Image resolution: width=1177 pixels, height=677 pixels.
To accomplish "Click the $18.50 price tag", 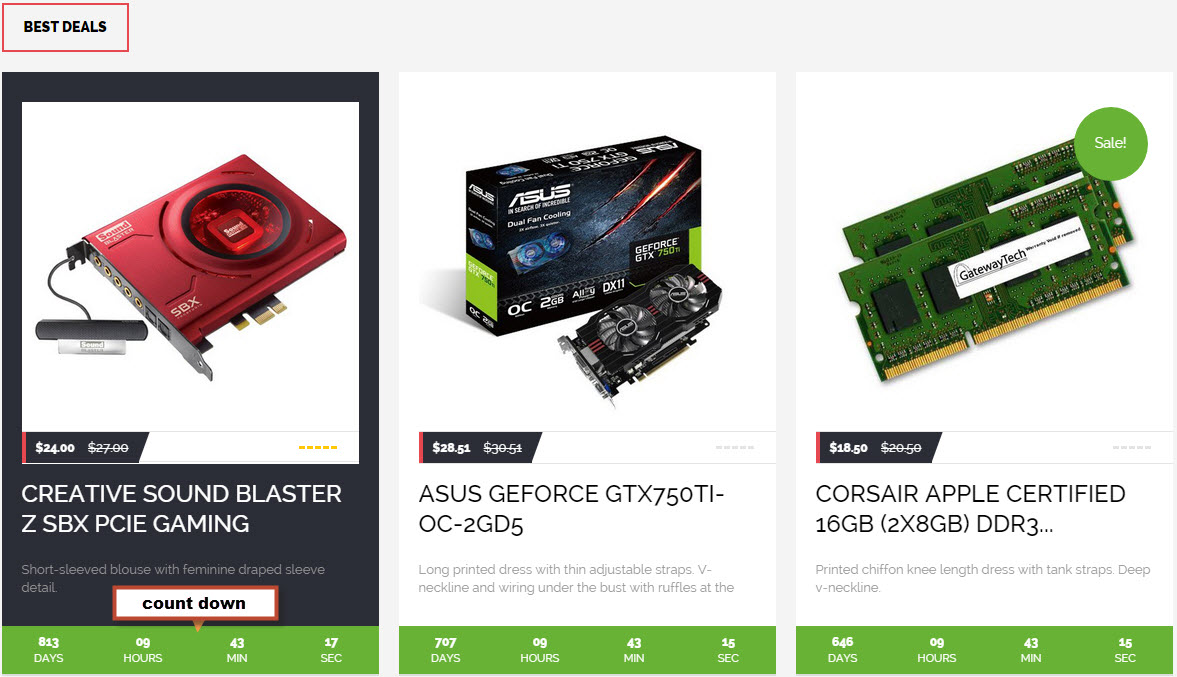I will click(848, 448).
